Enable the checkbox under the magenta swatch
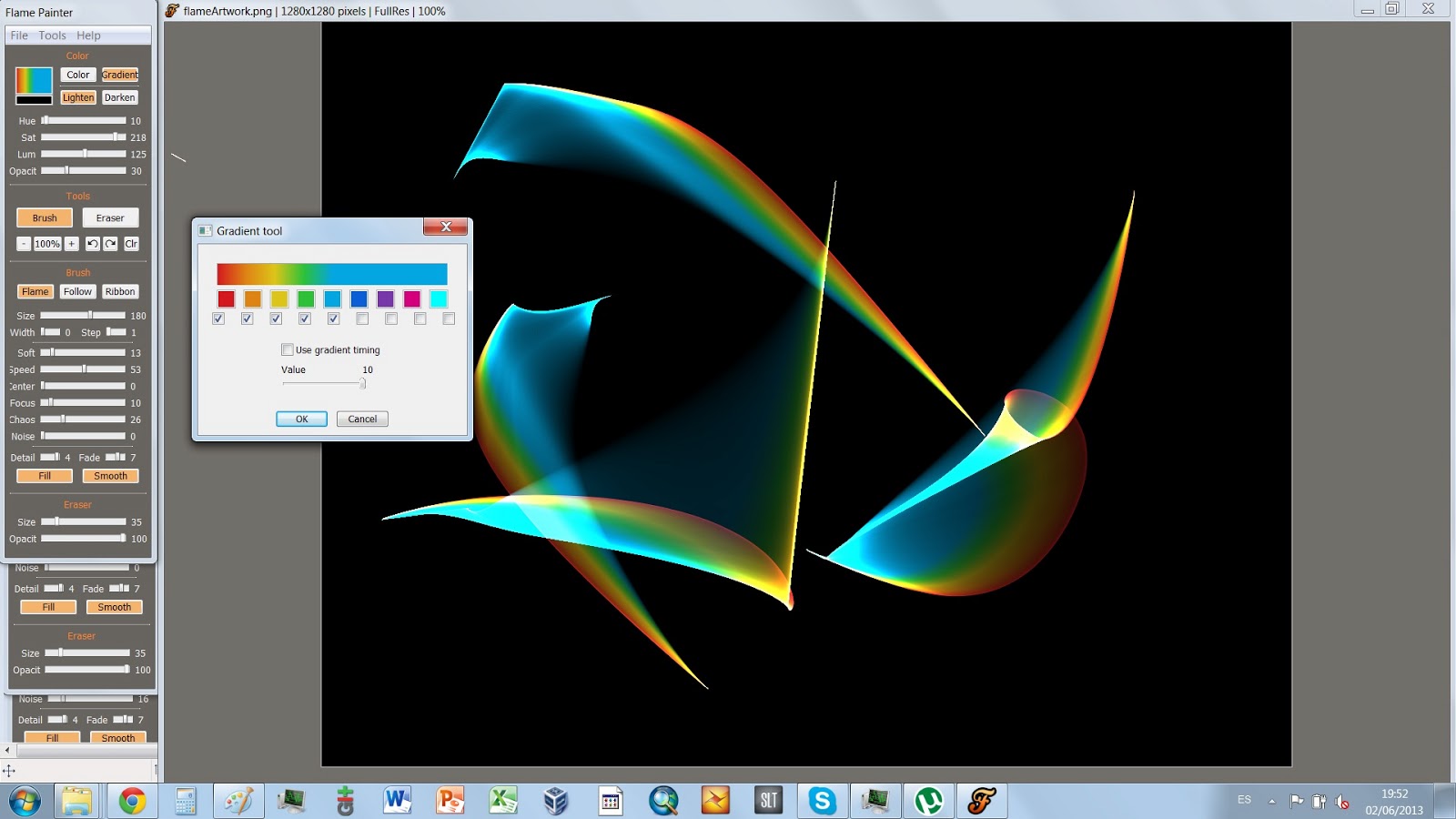The height and width of the screenshot is (819, 1456). 420,318
